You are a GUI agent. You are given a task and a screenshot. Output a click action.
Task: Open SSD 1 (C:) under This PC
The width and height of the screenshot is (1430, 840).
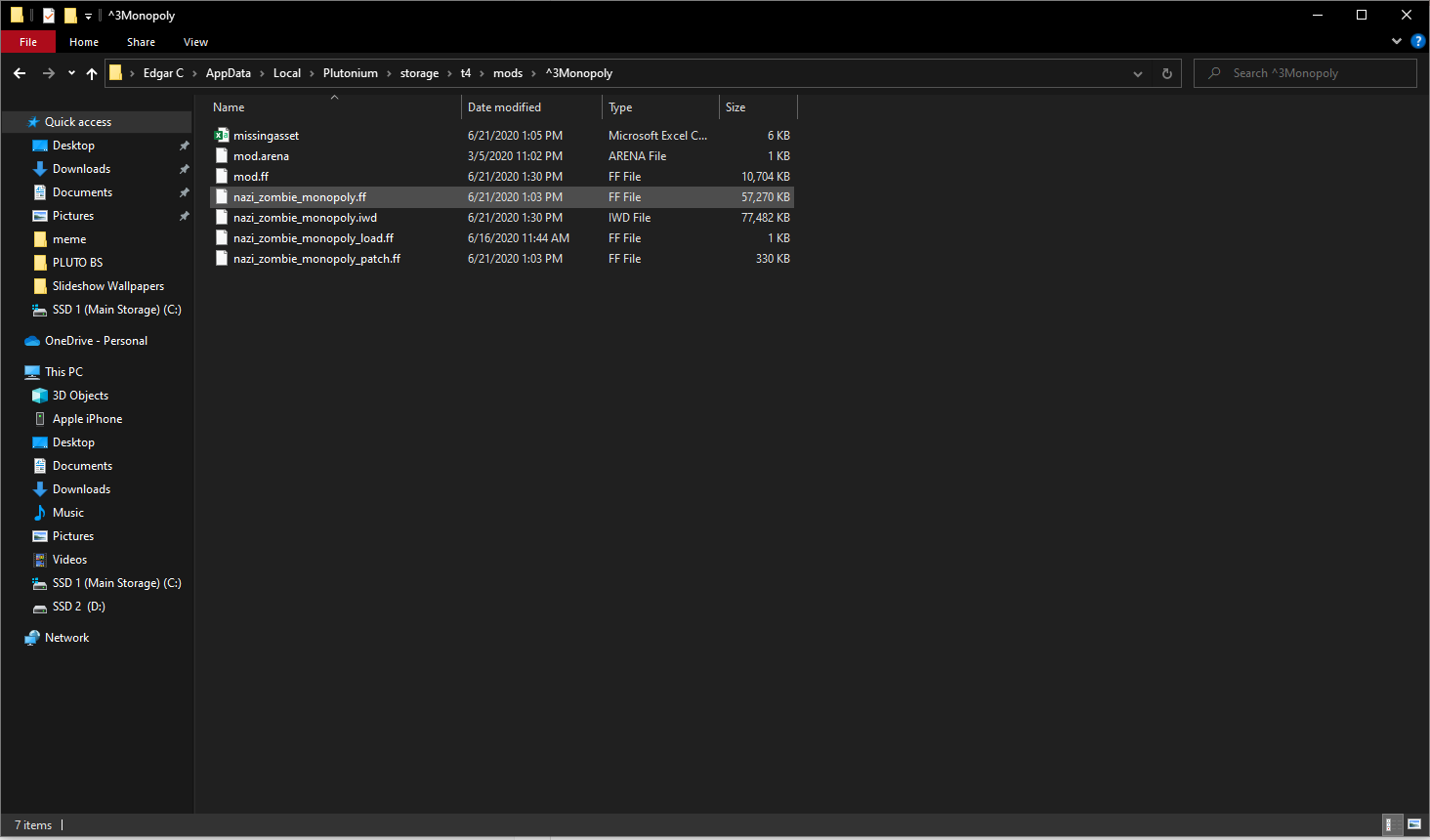(x=116, y=583)
